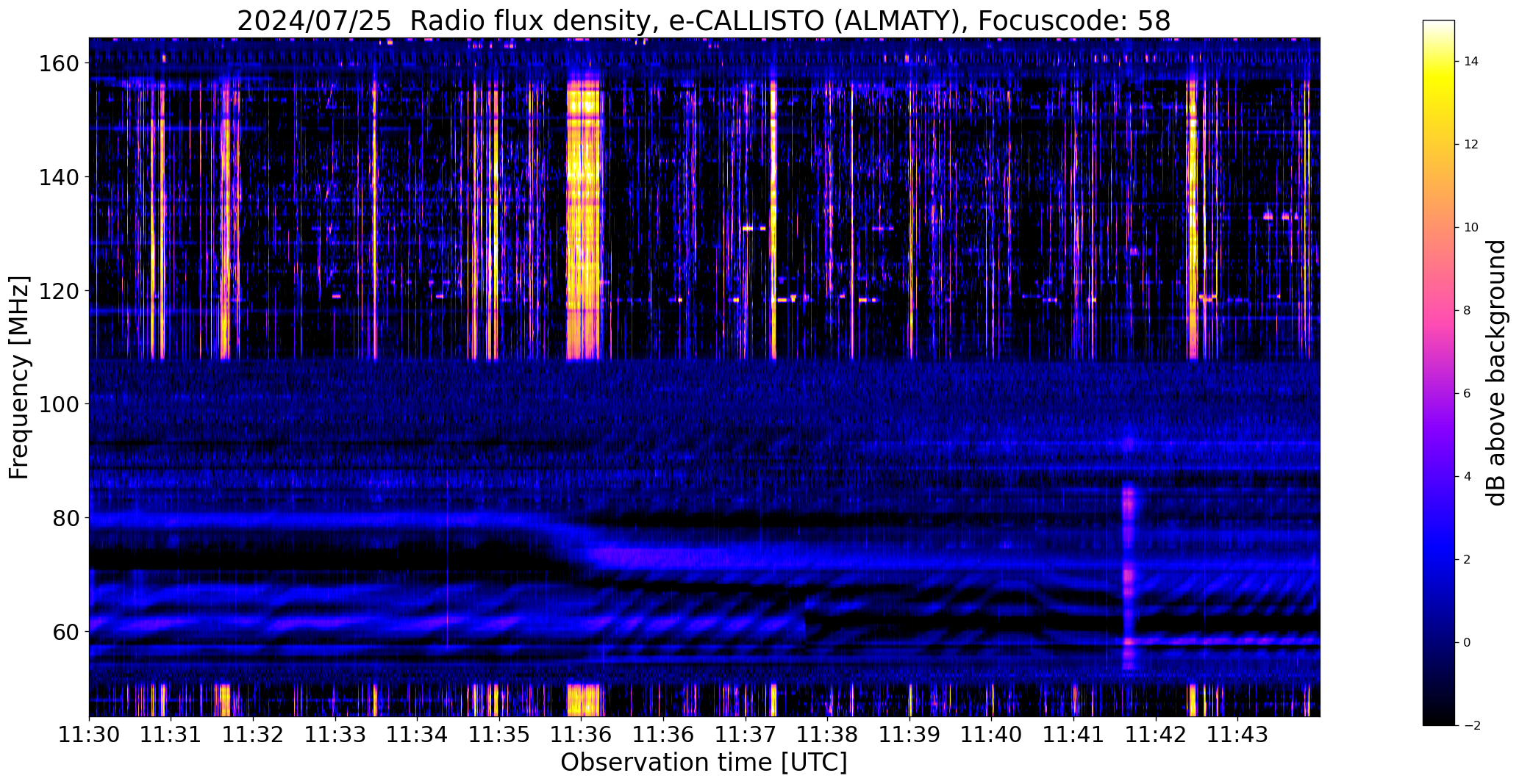Click the colorbar tick labeled −2
This screenshot has height=784, width=1519.
tap(1472, 726)
